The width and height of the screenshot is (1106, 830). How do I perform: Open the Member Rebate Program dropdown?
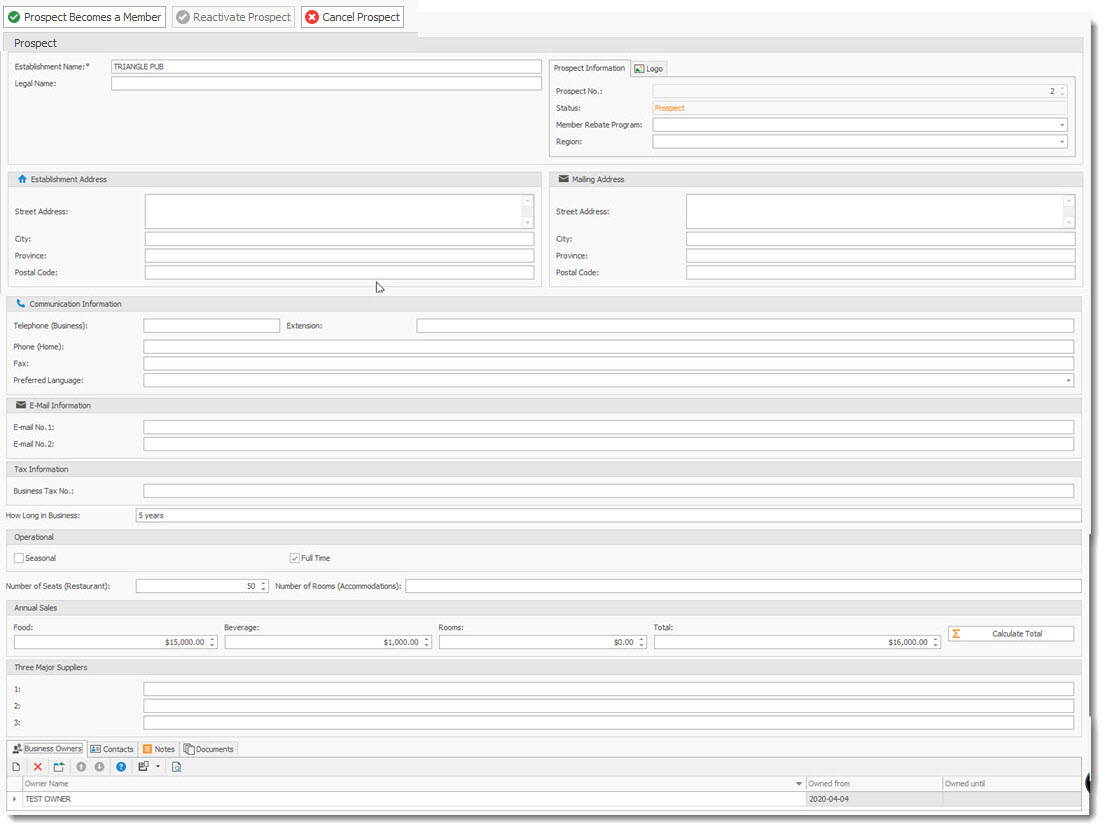tap(1063, 124)
